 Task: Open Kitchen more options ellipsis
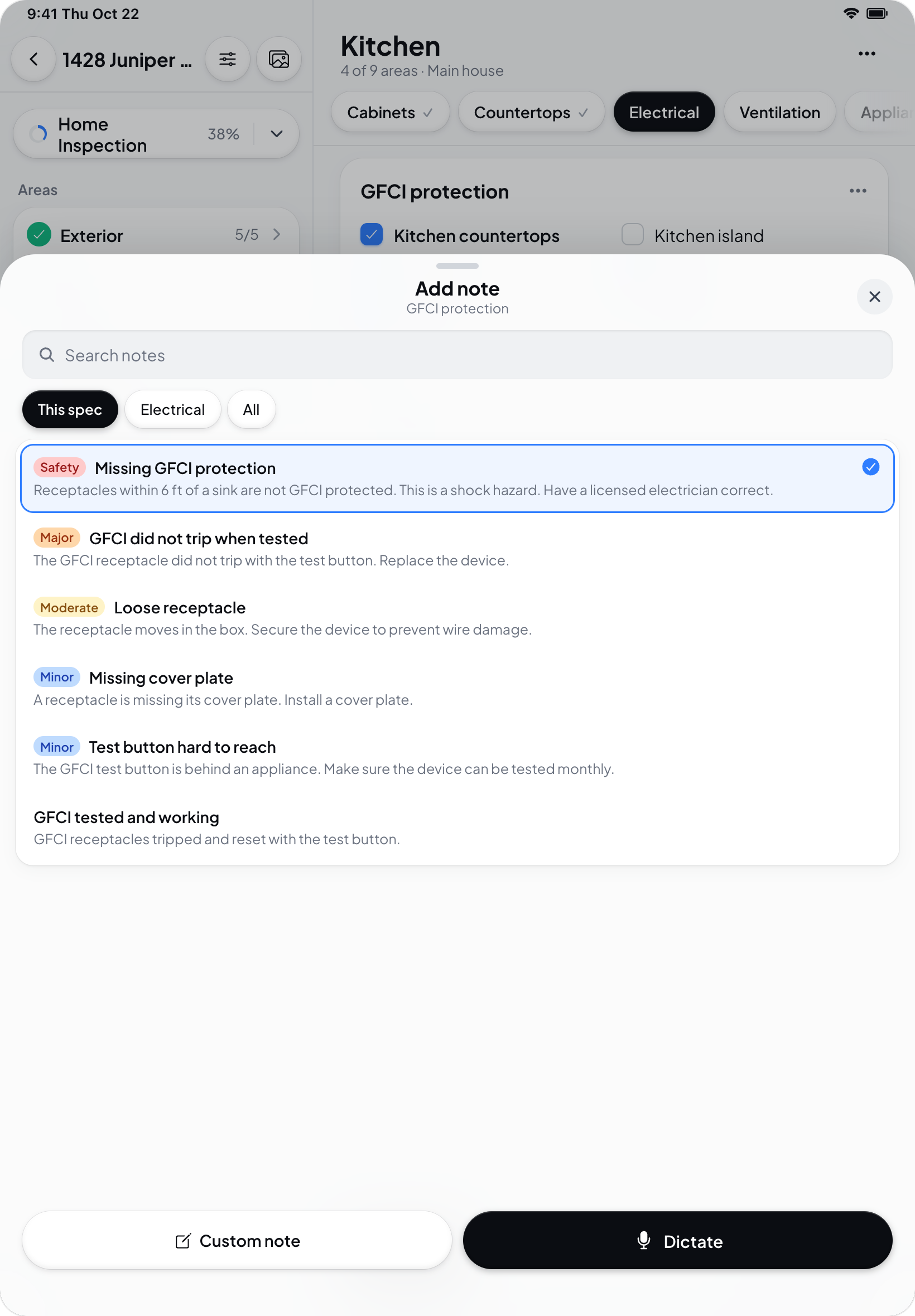coord(866,54)
